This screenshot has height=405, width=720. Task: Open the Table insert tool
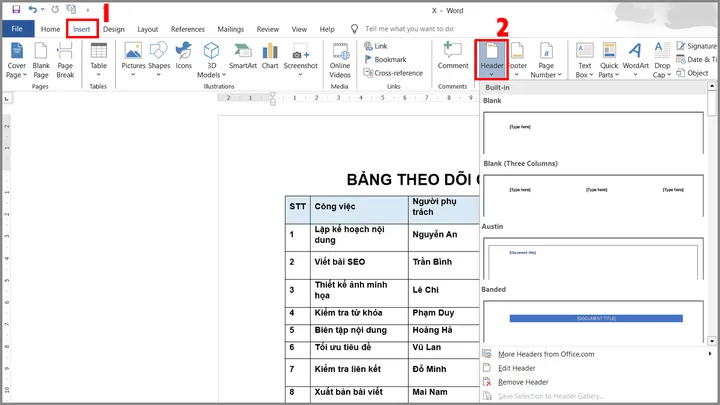[x=98, y=59]
